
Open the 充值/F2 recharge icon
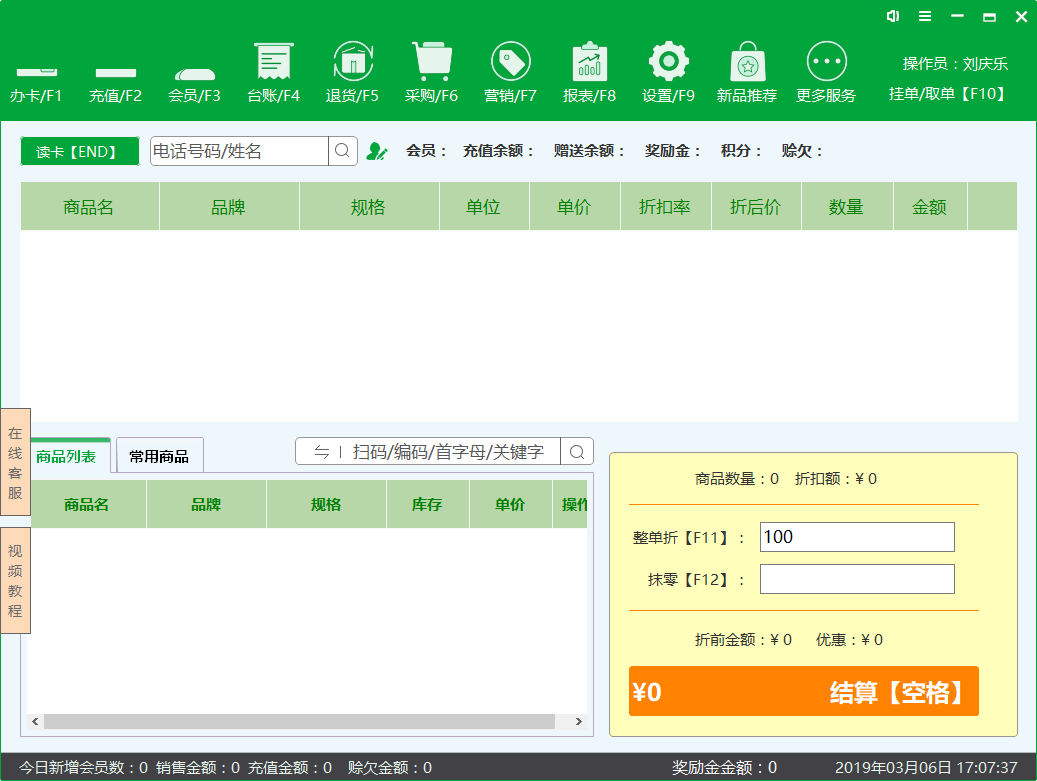point(115,72)
